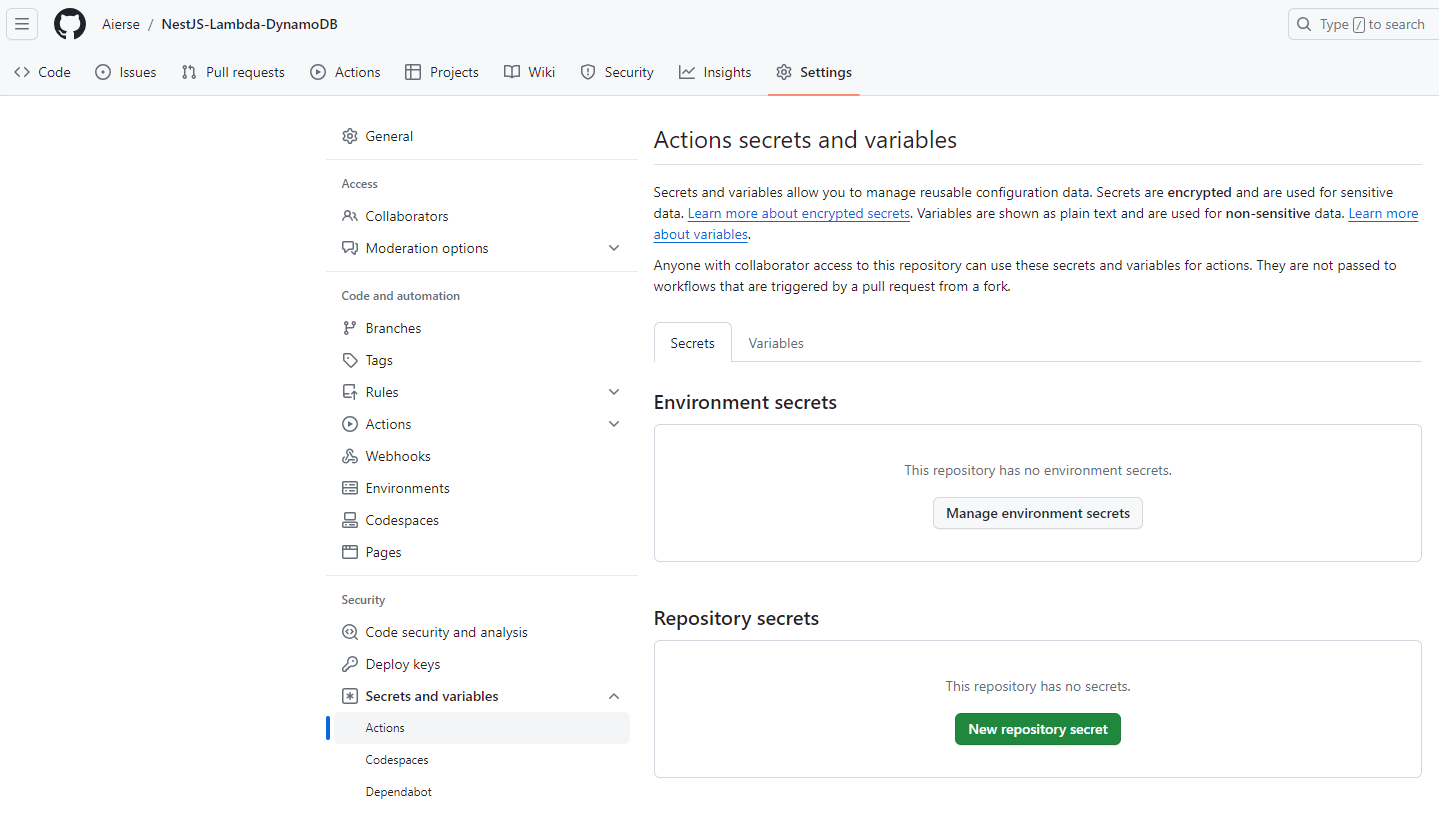Open the Projects repository tab
Viewport: 1439px width, 815px height.
pos(442,72)
